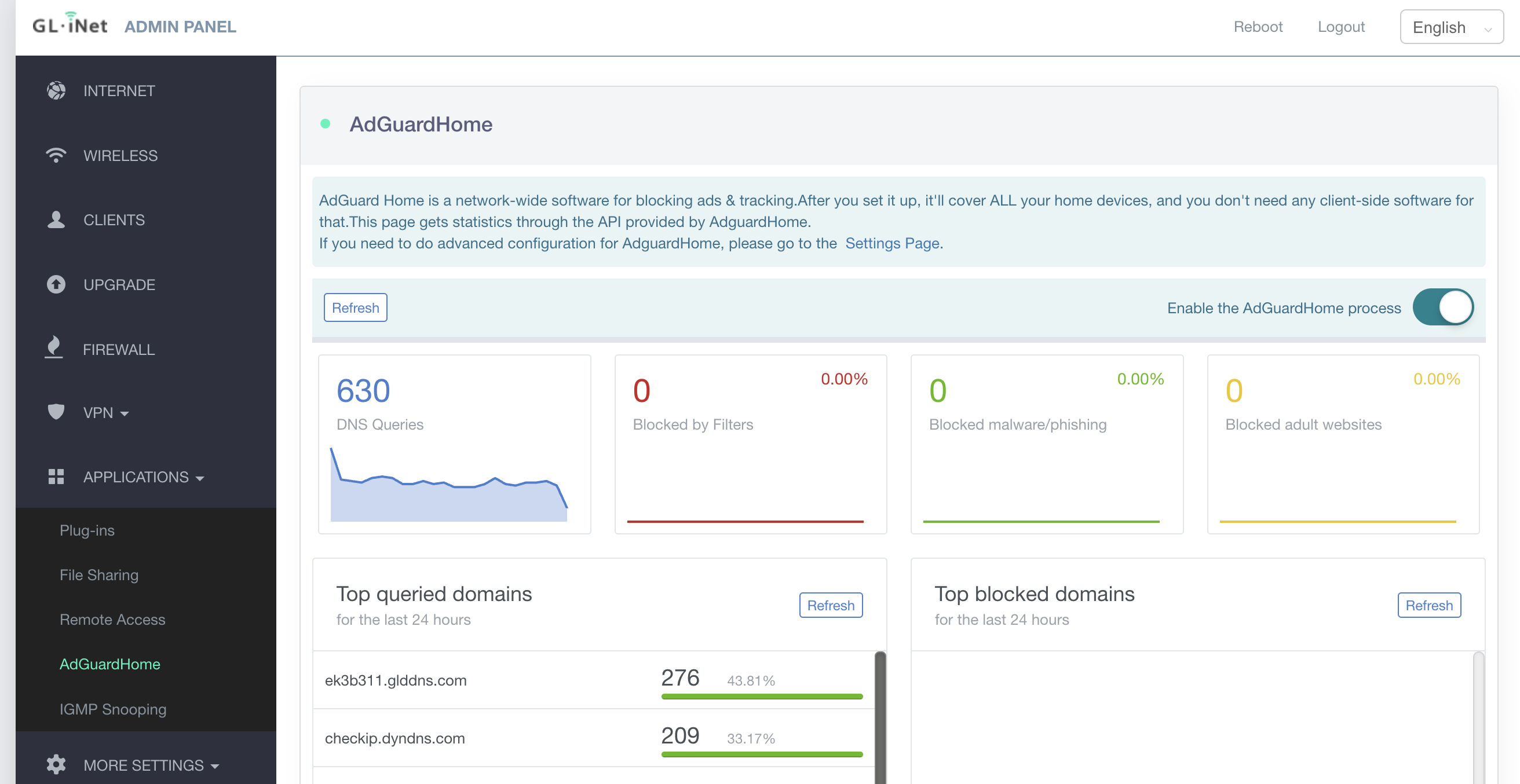This screenshot has height=784, width=1520.
Task: Expand the APPLICATIONS submenu
Action: pos(140,477)
